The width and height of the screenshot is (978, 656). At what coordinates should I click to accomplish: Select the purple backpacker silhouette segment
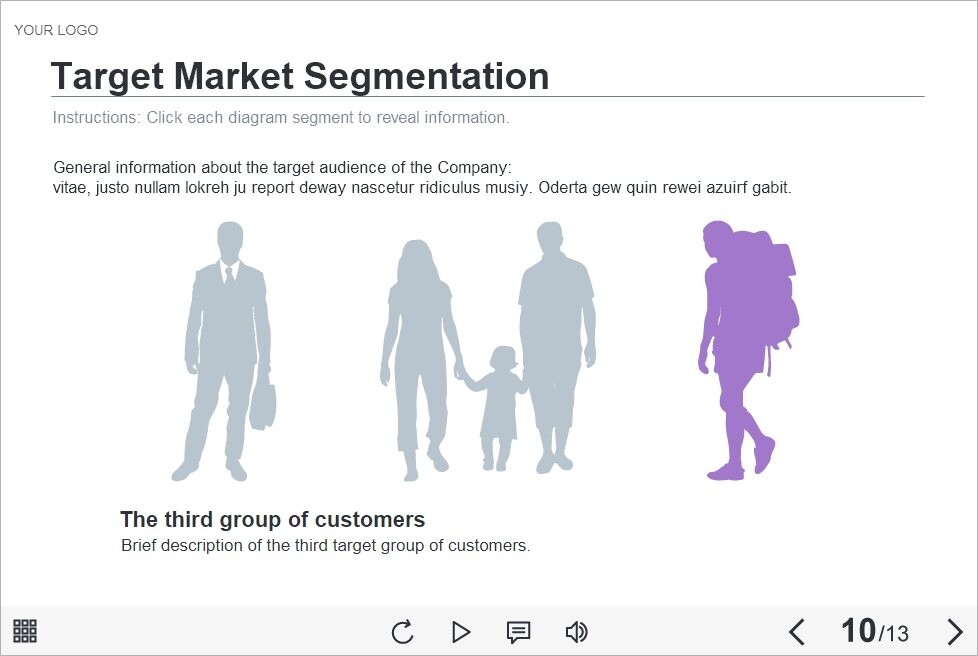pos(747,350)
